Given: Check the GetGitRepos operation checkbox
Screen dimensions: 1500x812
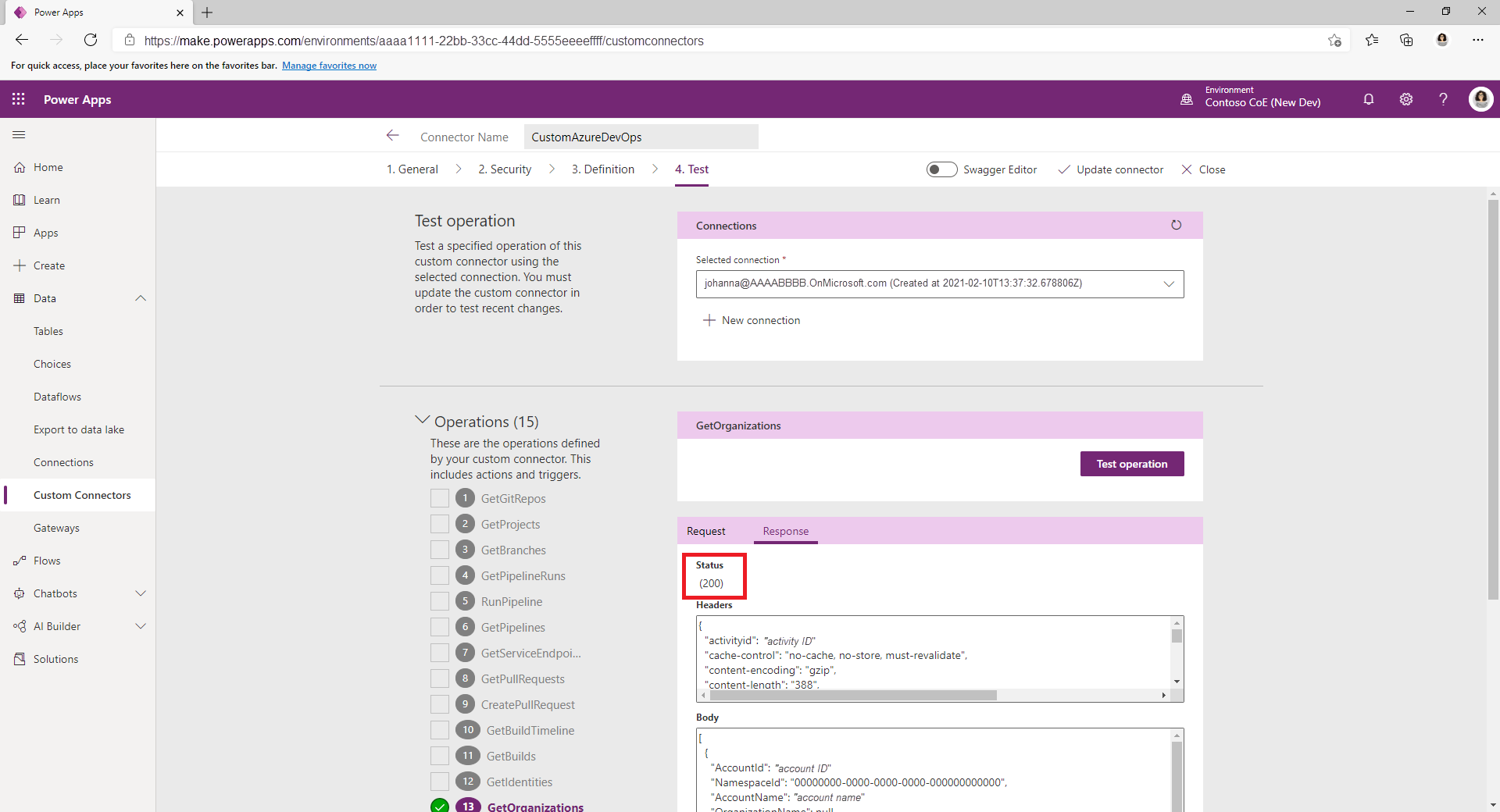Looking at the screenshot, I should [x=440, y=497].
